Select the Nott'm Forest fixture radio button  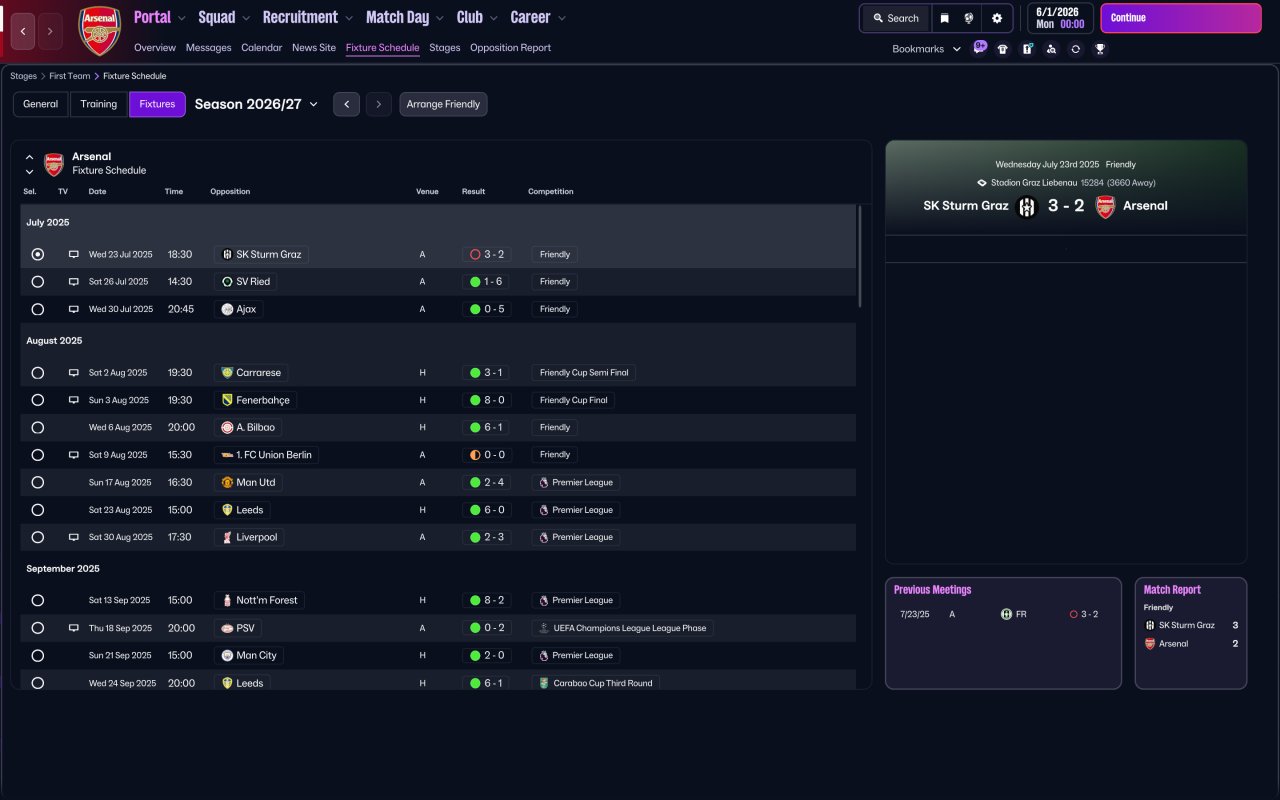(x=38, y=600)
